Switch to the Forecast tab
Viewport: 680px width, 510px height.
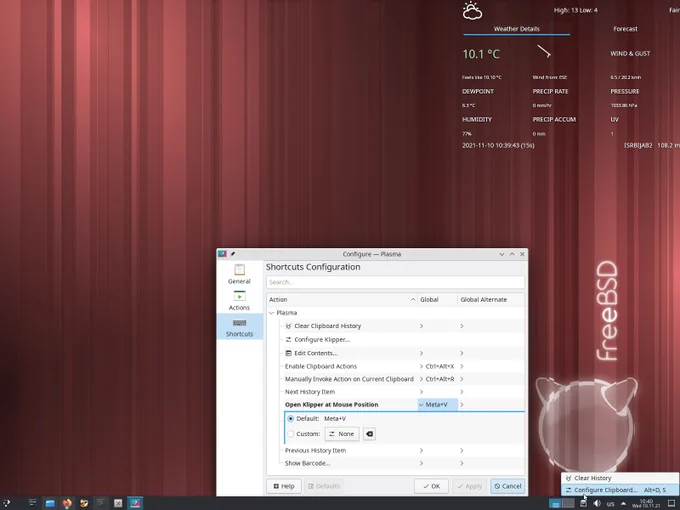point(625,29)
